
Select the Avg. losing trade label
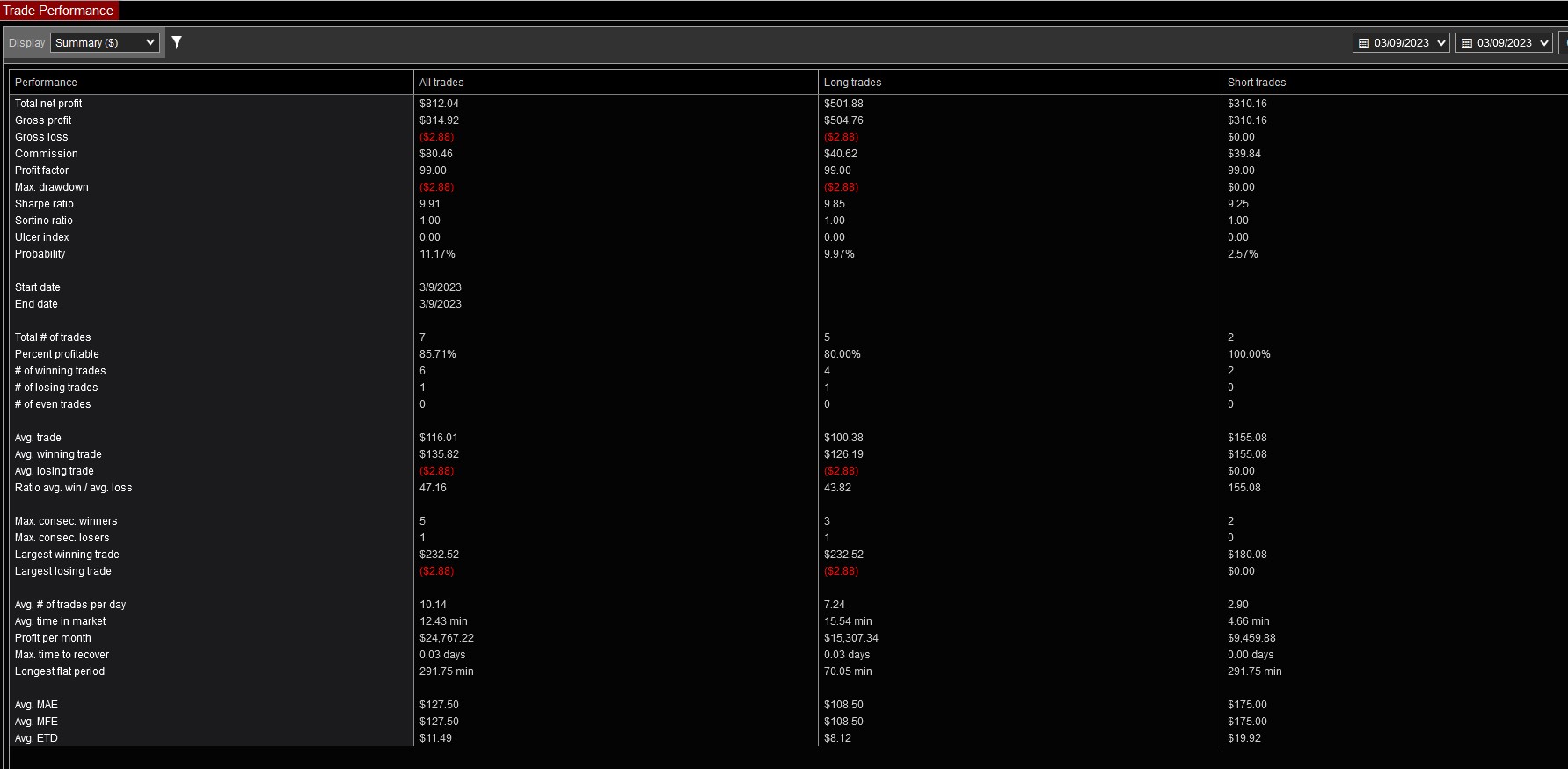55,471
